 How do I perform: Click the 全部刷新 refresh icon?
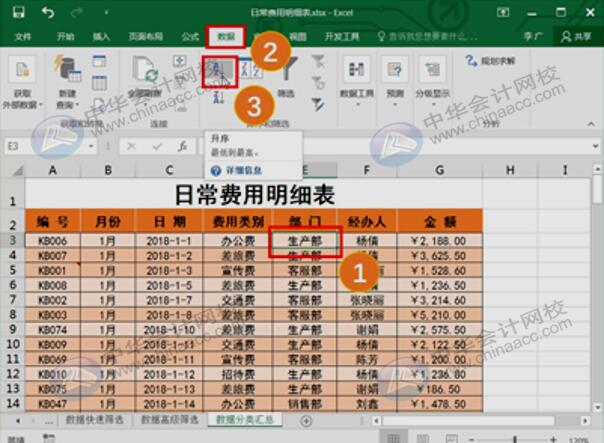tap(145, 69)
